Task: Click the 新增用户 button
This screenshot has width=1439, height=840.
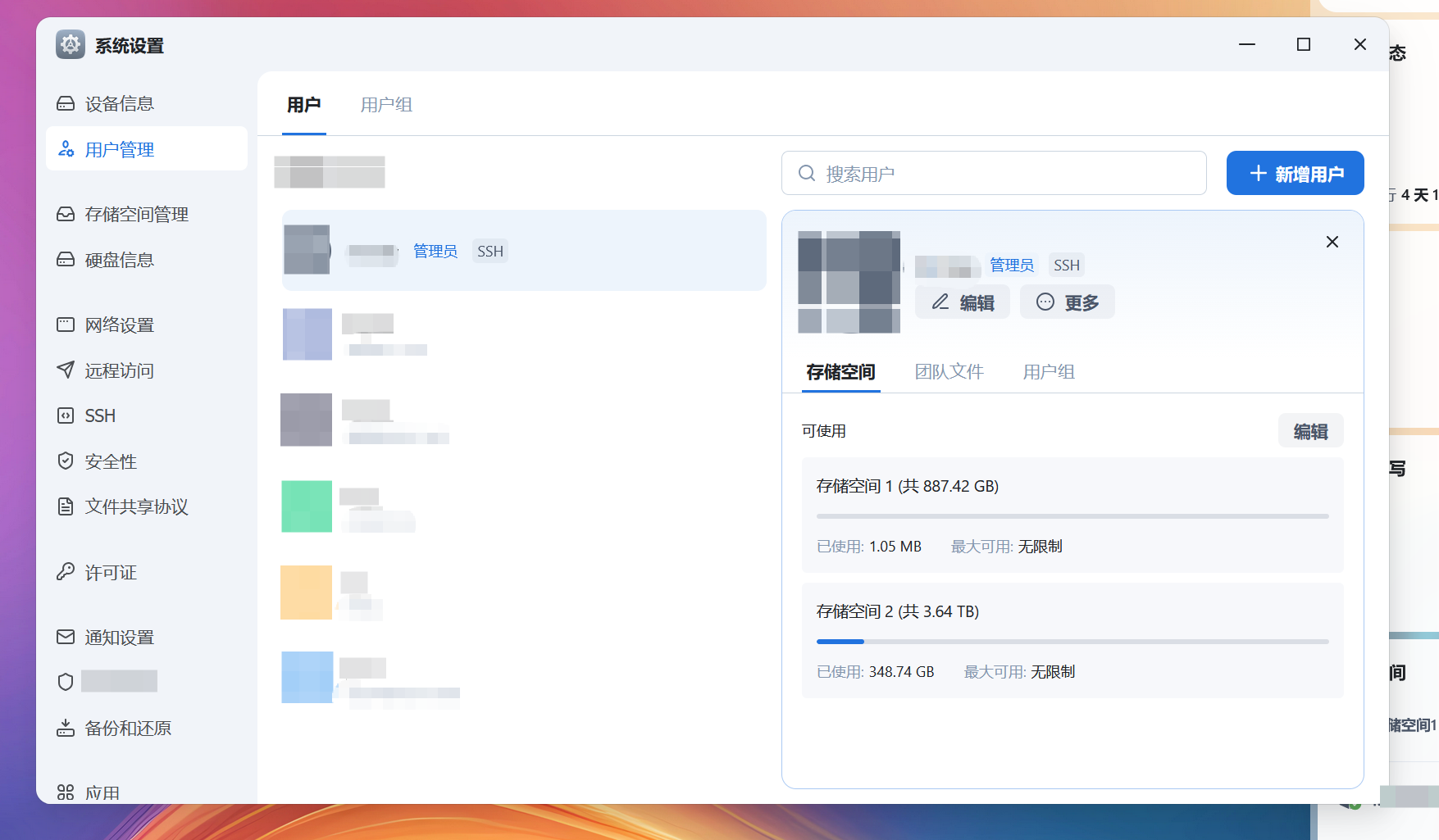Action: pos(1295,173)
